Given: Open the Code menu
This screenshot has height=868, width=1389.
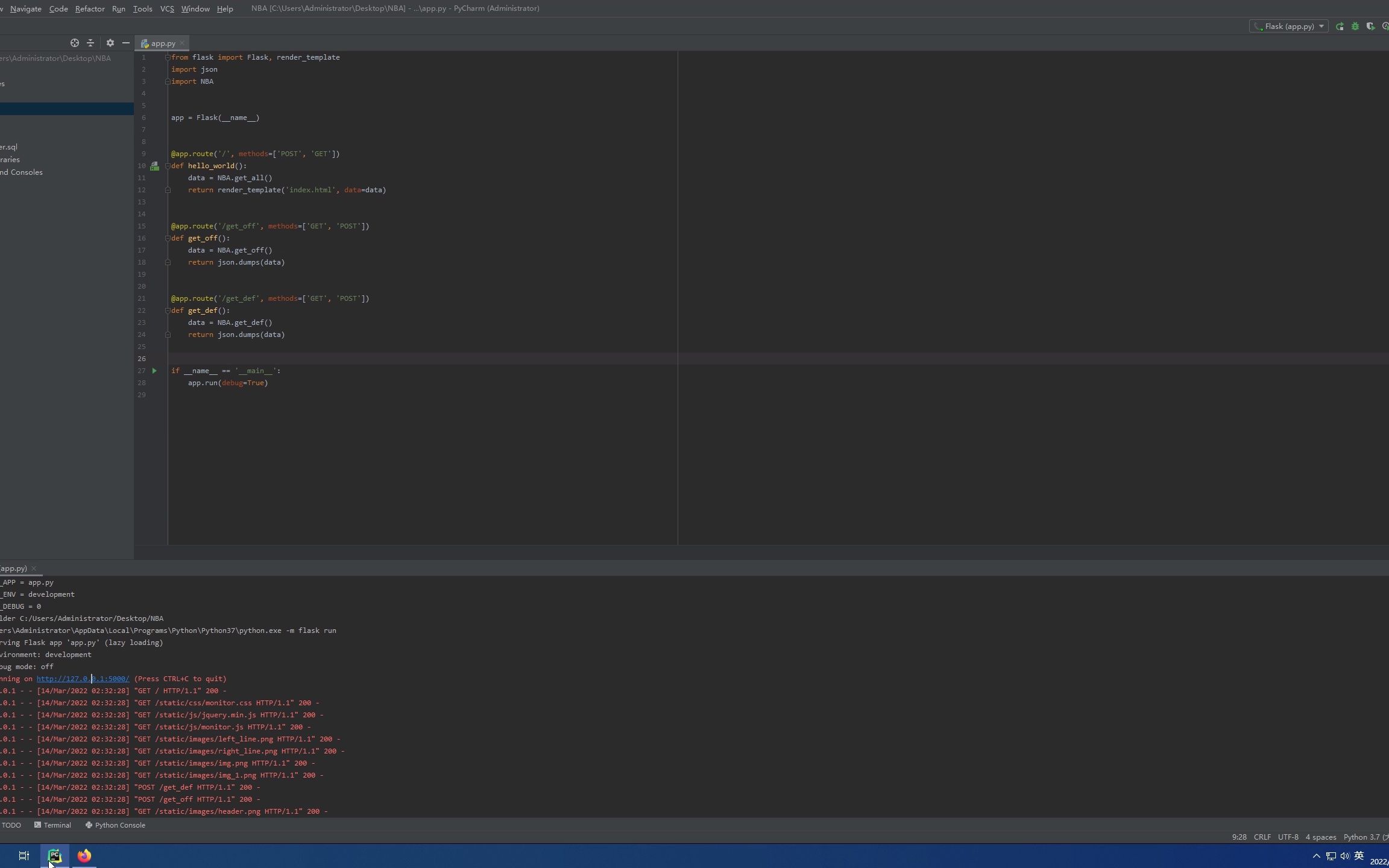Looking at the screenshot, I should tap(58, 8).
